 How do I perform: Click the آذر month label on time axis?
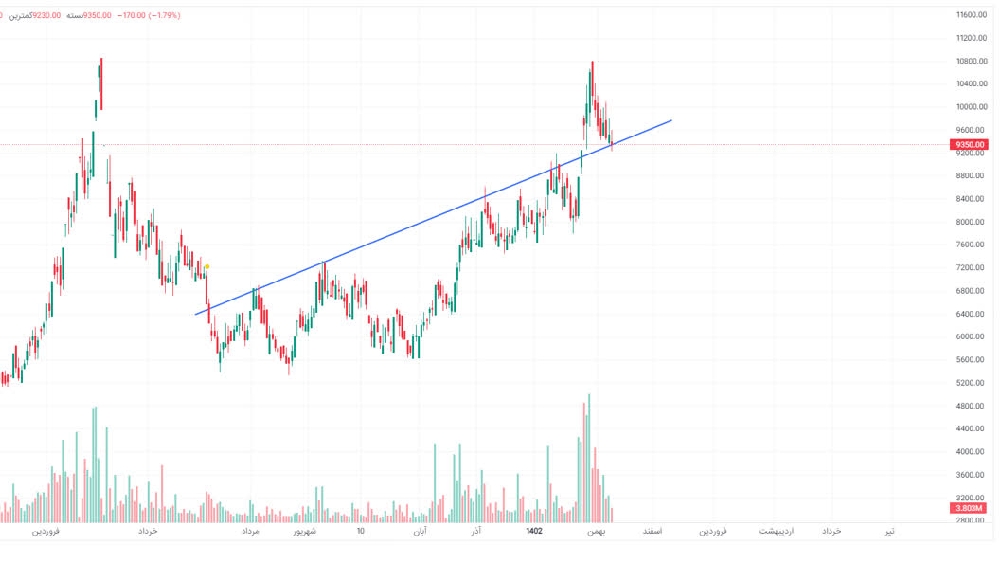click(x=476, y=531)
